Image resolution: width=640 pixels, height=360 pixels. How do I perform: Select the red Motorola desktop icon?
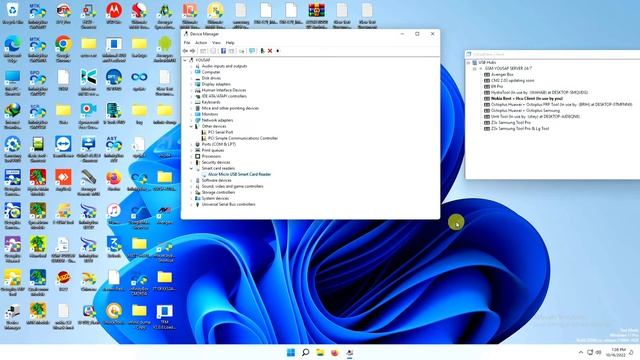(x=114, y=13)
